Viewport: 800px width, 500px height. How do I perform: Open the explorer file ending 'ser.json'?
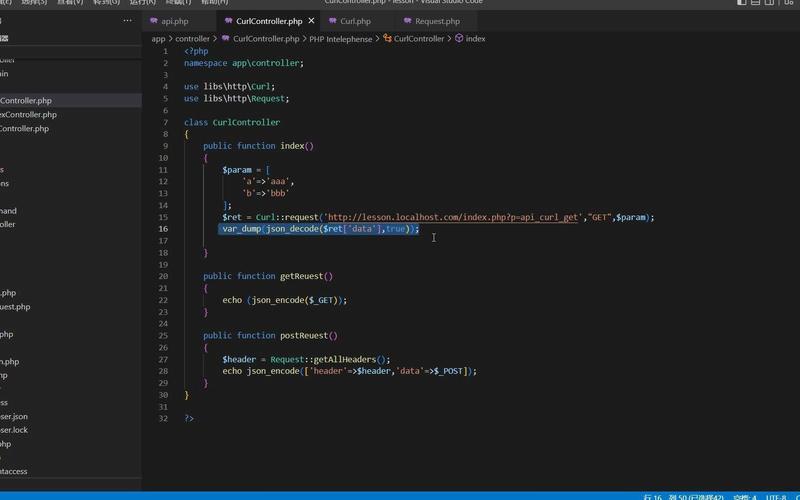[14, 417]
